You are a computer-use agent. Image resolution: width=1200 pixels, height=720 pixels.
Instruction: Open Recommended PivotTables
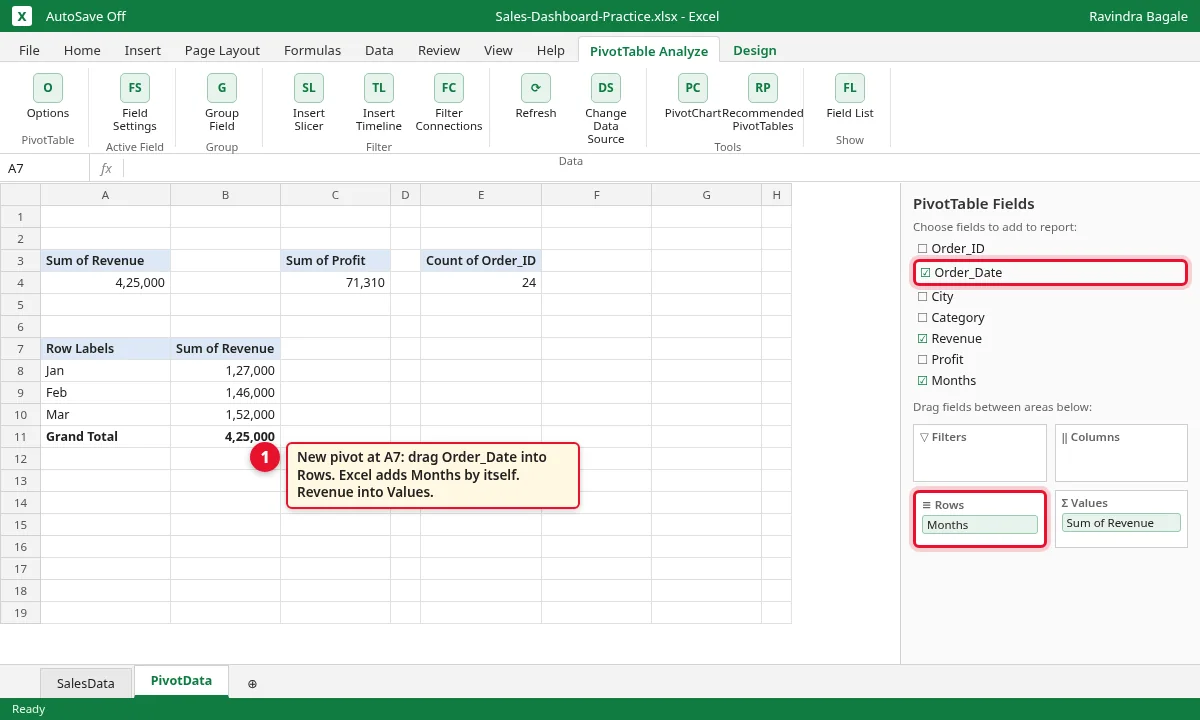click(x=763, y=104)
